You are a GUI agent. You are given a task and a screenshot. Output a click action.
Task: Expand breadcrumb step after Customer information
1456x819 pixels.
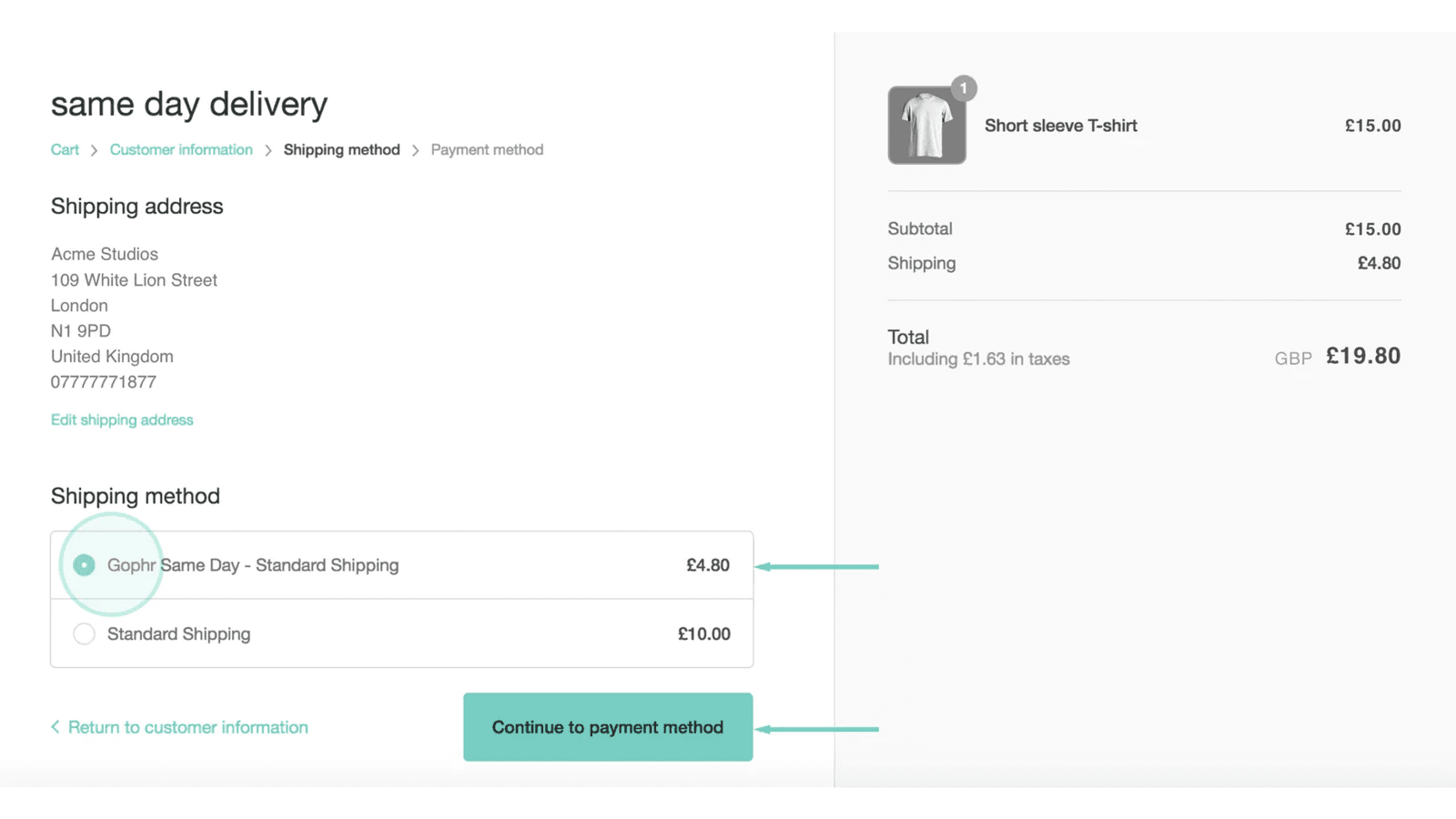(x=341, y=149)
